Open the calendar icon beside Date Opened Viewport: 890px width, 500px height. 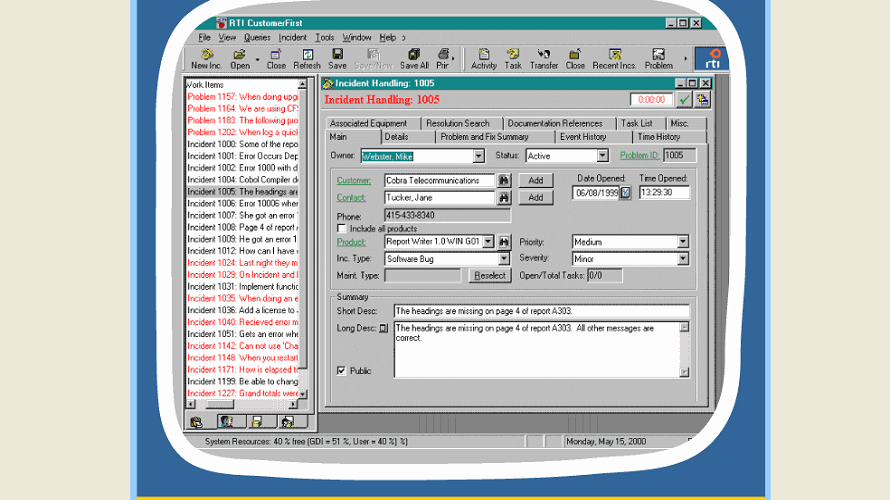click(x=625, y=193)
